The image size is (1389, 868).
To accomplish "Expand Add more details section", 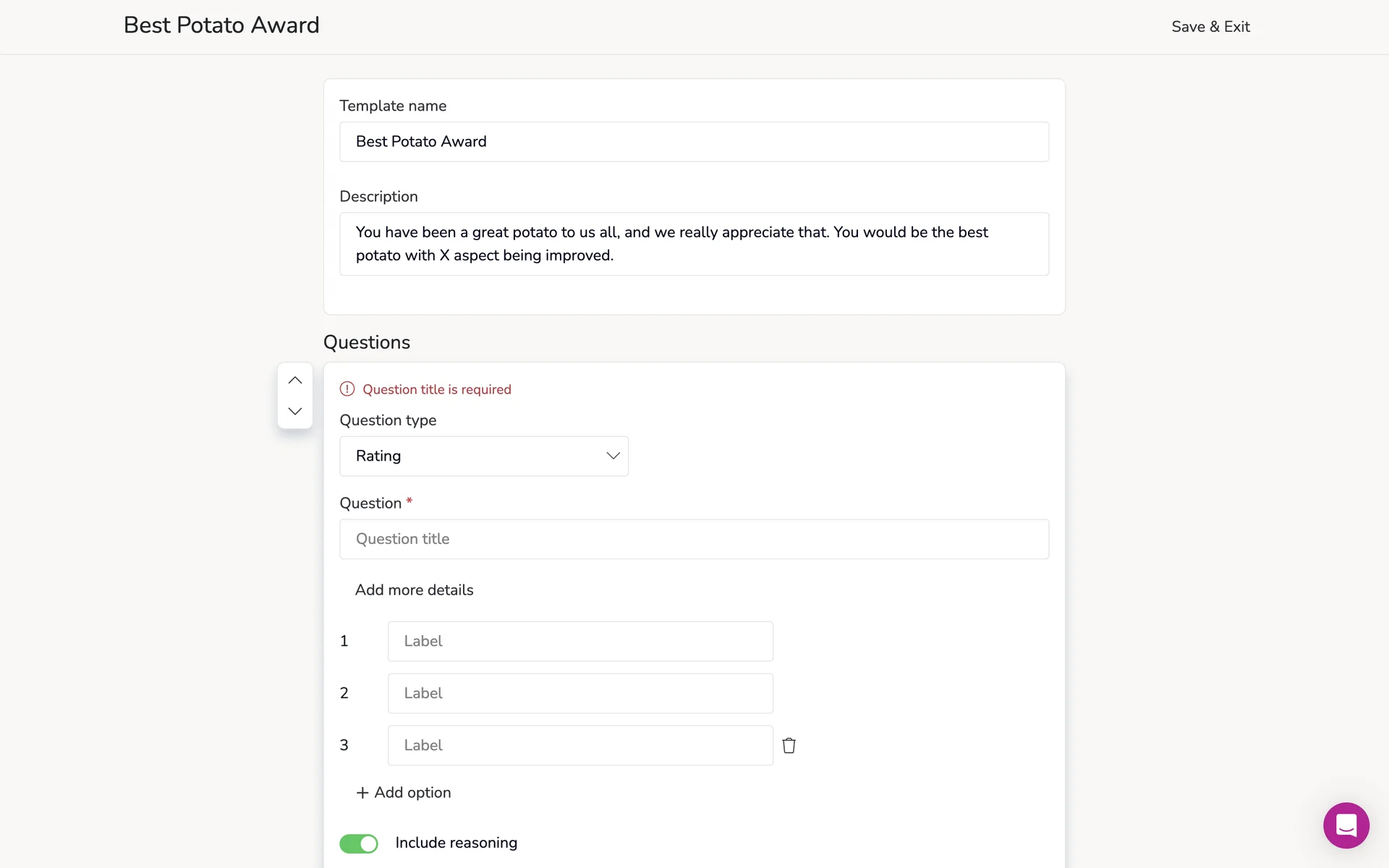I will (x=414, y=590).
